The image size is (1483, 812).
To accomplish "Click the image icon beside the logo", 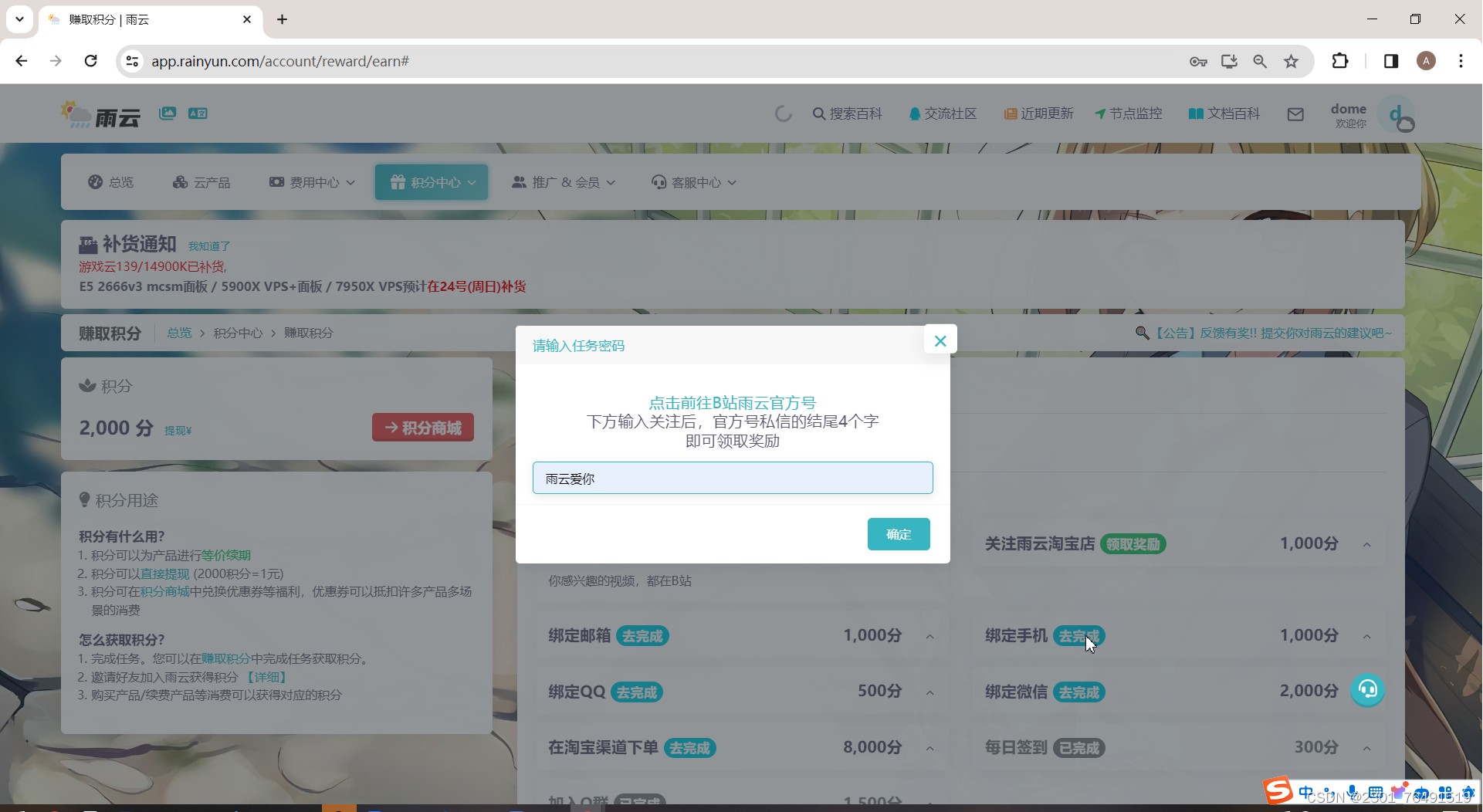I will click(168, 113).
